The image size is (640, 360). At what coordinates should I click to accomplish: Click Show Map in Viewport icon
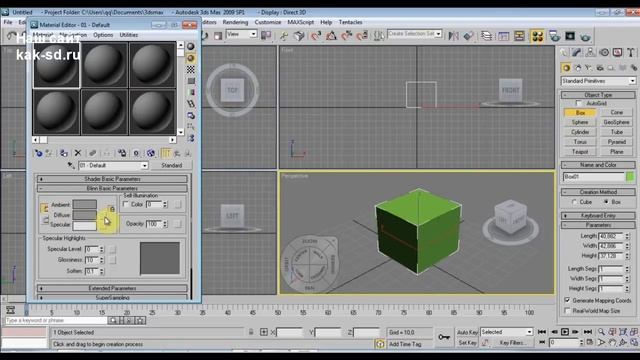point(151,153)
